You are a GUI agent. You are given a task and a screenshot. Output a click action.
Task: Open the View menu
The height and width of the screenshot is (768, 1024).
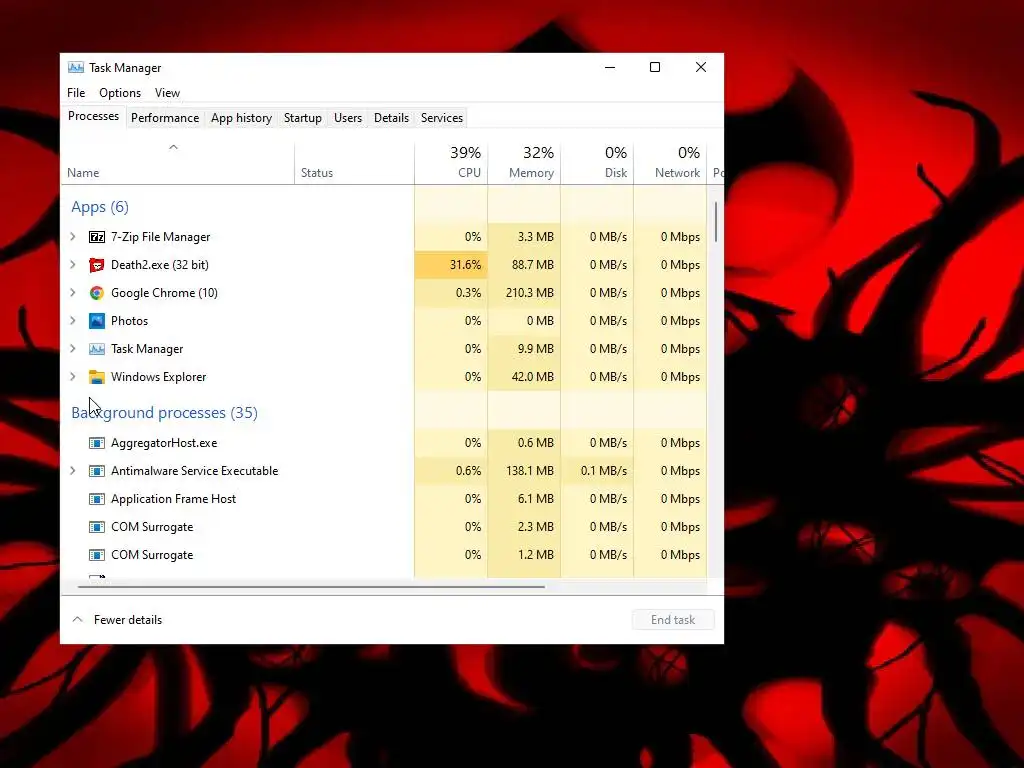click(x=167, y=93)
